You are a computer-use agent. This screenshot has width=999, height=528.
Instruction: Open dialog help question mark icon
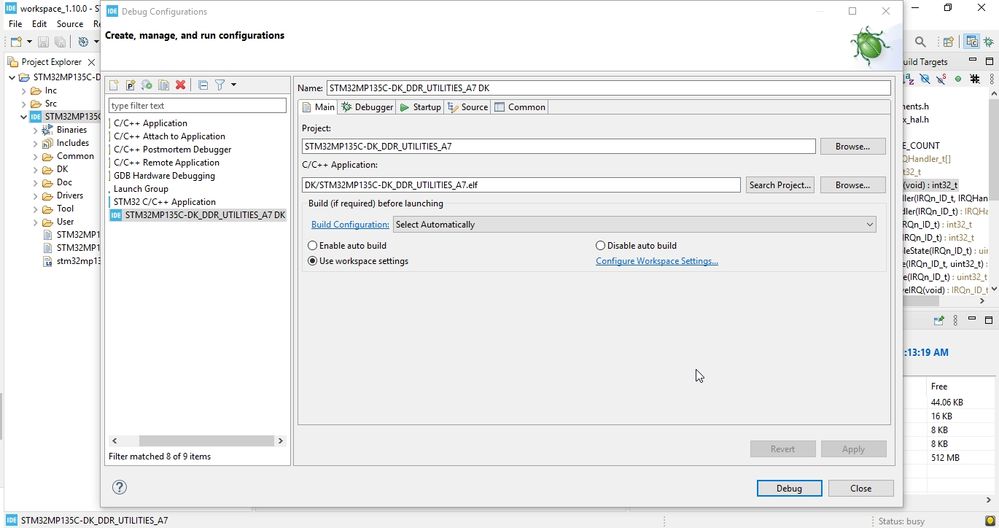[x=120, y=488]
